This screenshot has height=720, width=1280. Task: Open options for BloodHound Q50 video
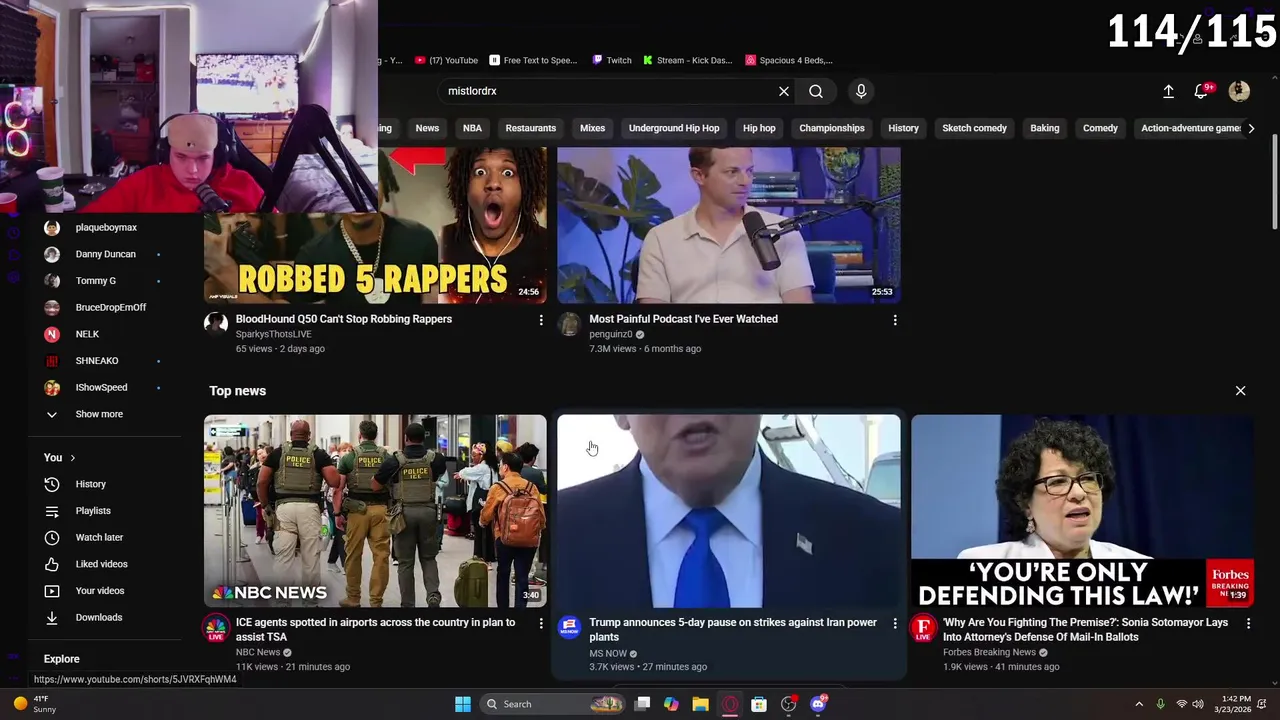(541, 320)
